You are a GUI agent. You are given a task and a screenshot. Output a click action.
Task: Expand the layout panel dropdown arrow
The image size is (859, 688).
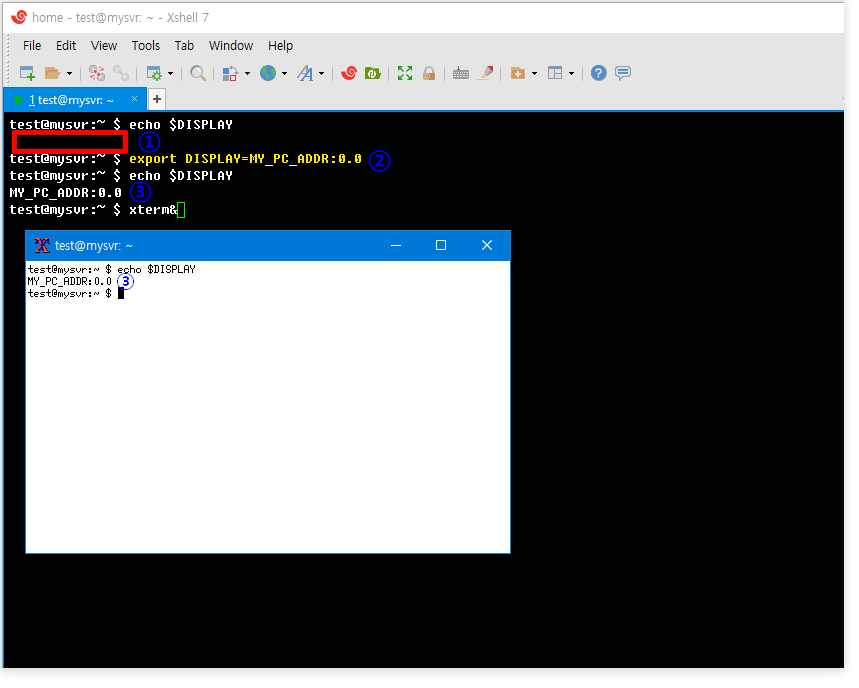(x=572, y=73)
